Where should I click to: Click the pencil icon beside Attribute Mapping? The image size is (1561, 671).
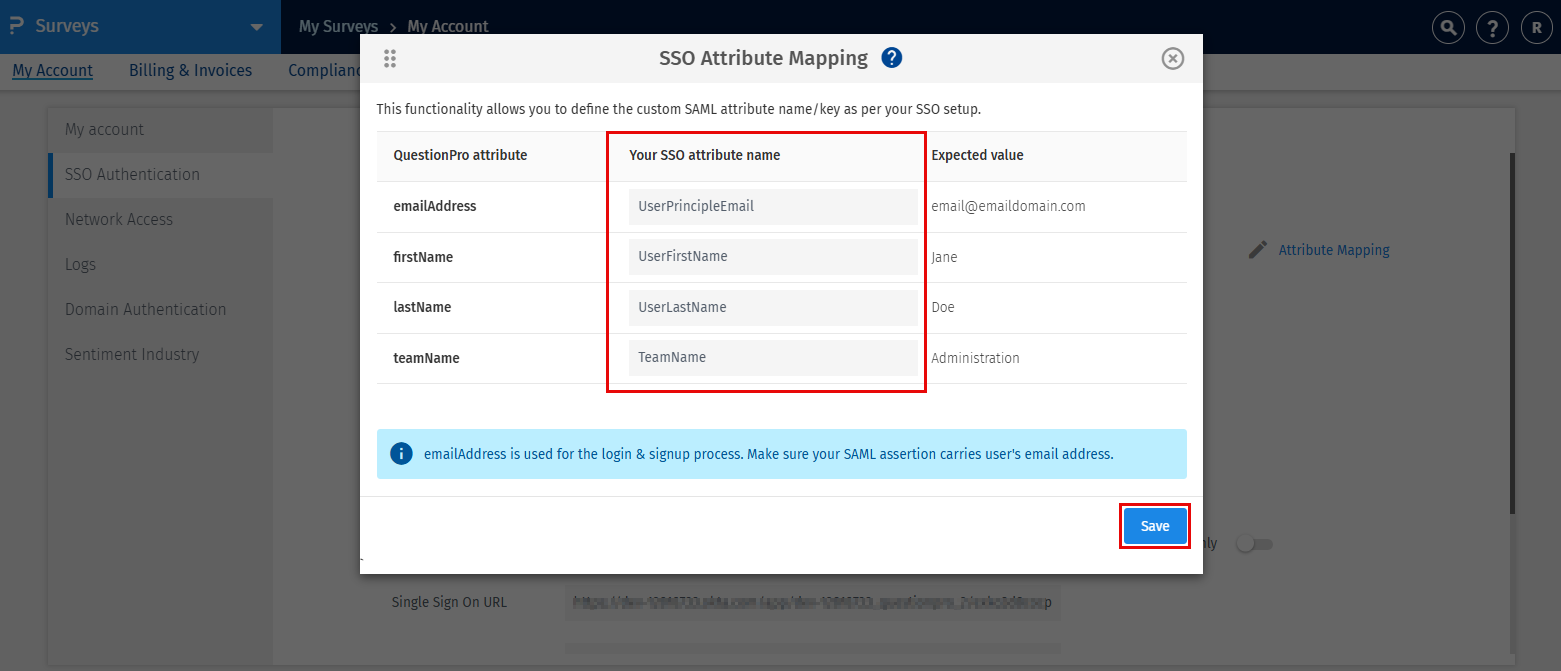click(x=1258, y=250)
